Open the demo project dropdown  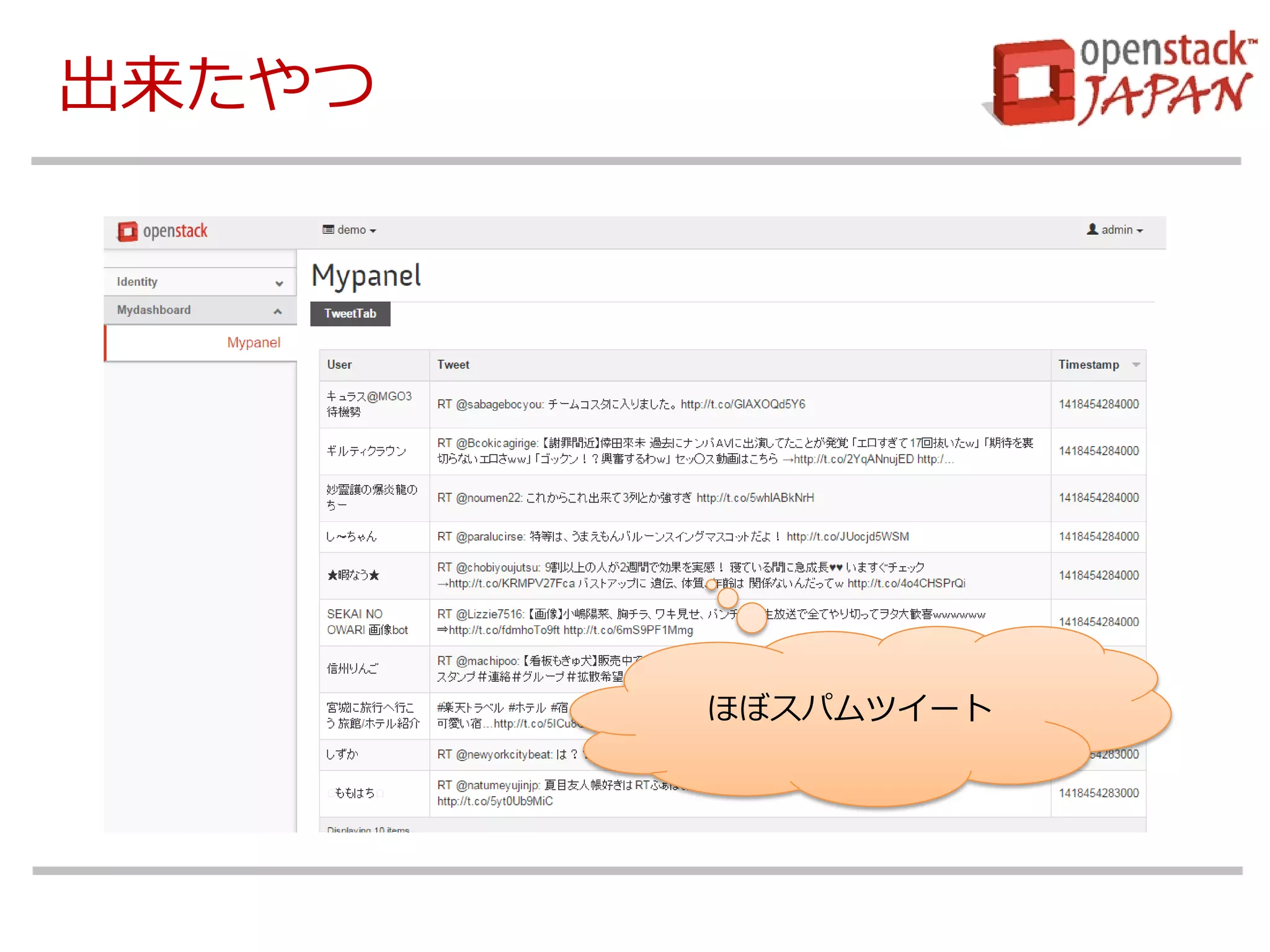coord(350,230)
